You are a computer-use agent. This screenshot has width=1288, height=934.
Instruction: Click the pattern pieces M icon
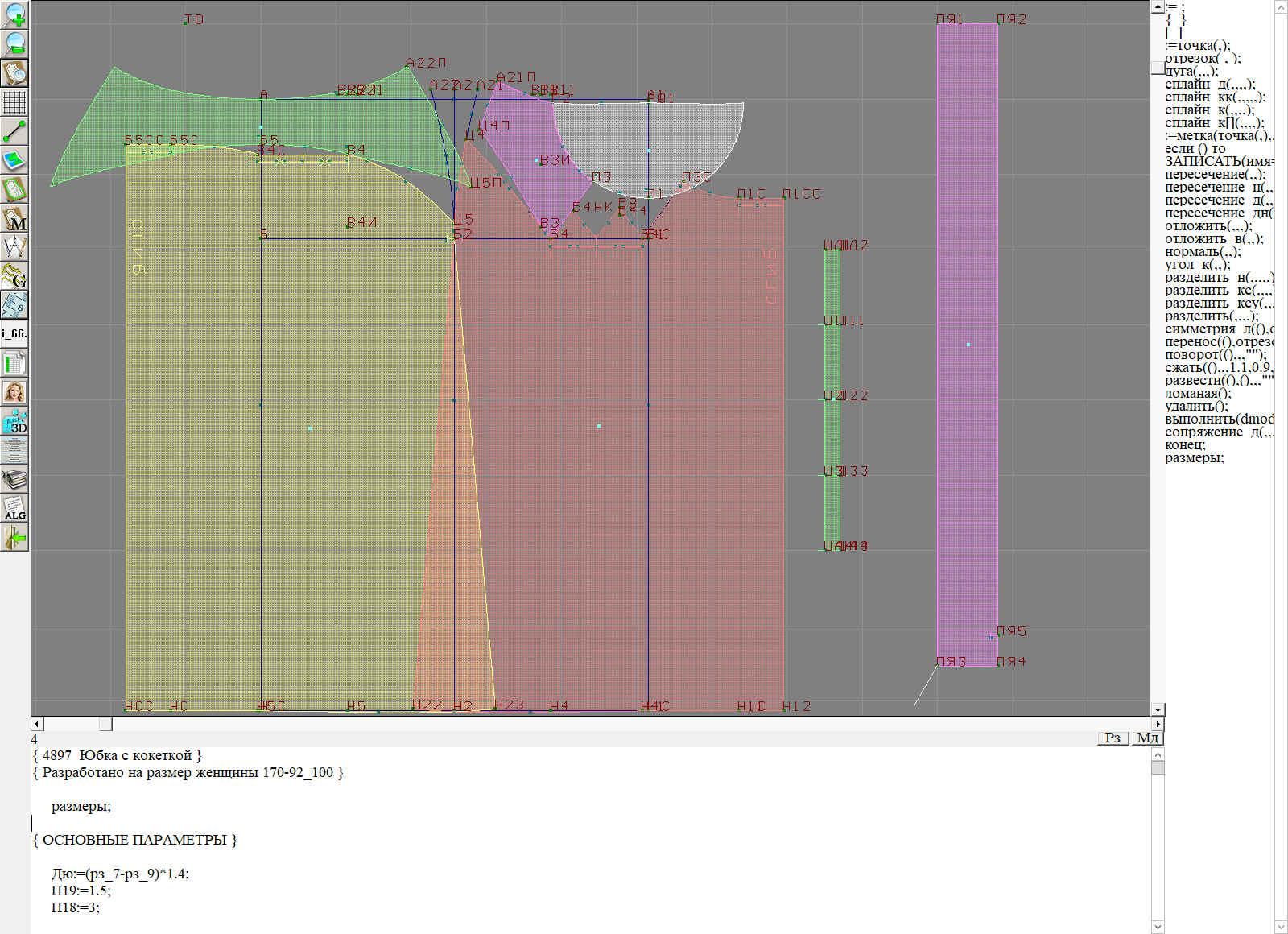(x=14, y=218)
